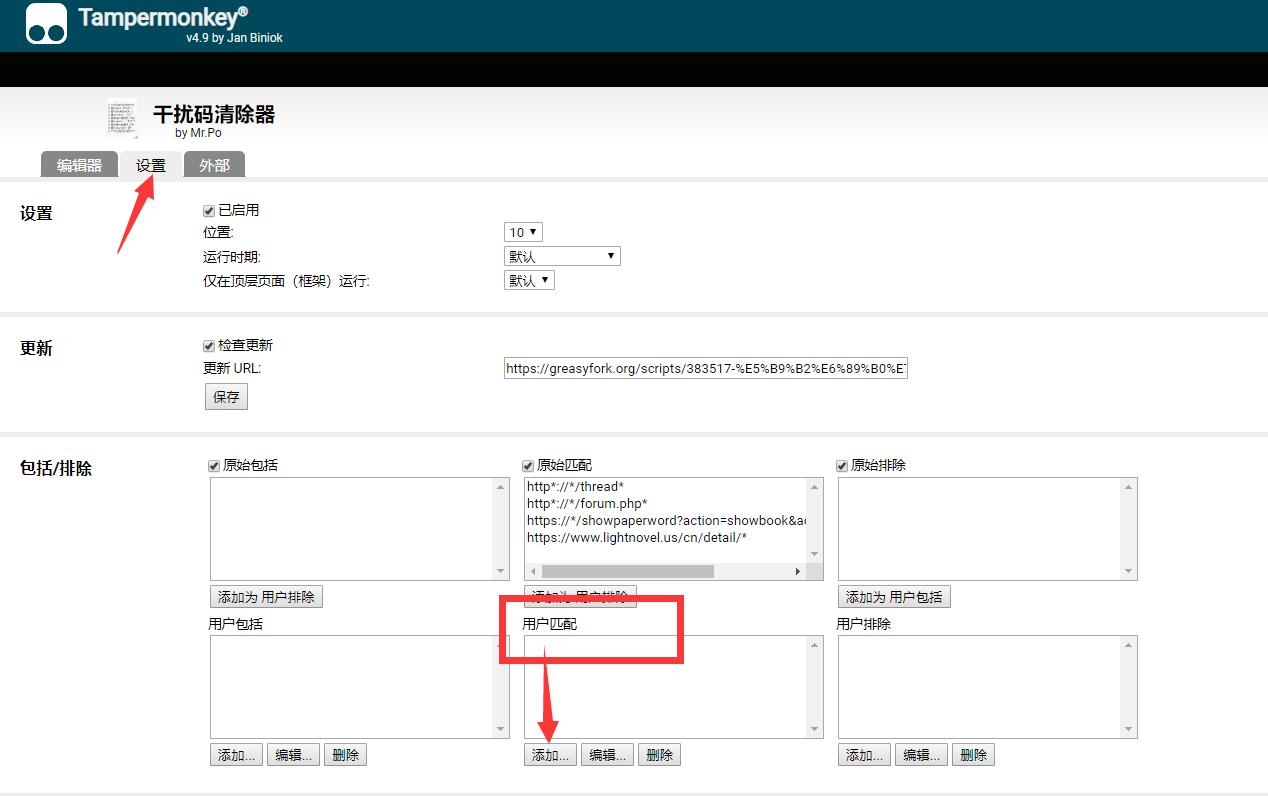
Task: Click the 原始包括 list box
Action: click(x=359, y=529)
